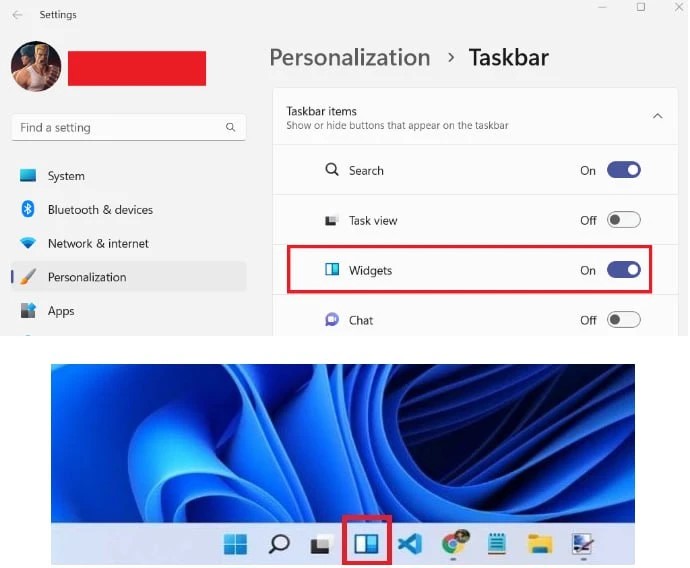Image resolution: width=690 pixels, height=568 pixels.
Task: Click the taskbar Search magnifier icon
Action: [x=279, y=544]
